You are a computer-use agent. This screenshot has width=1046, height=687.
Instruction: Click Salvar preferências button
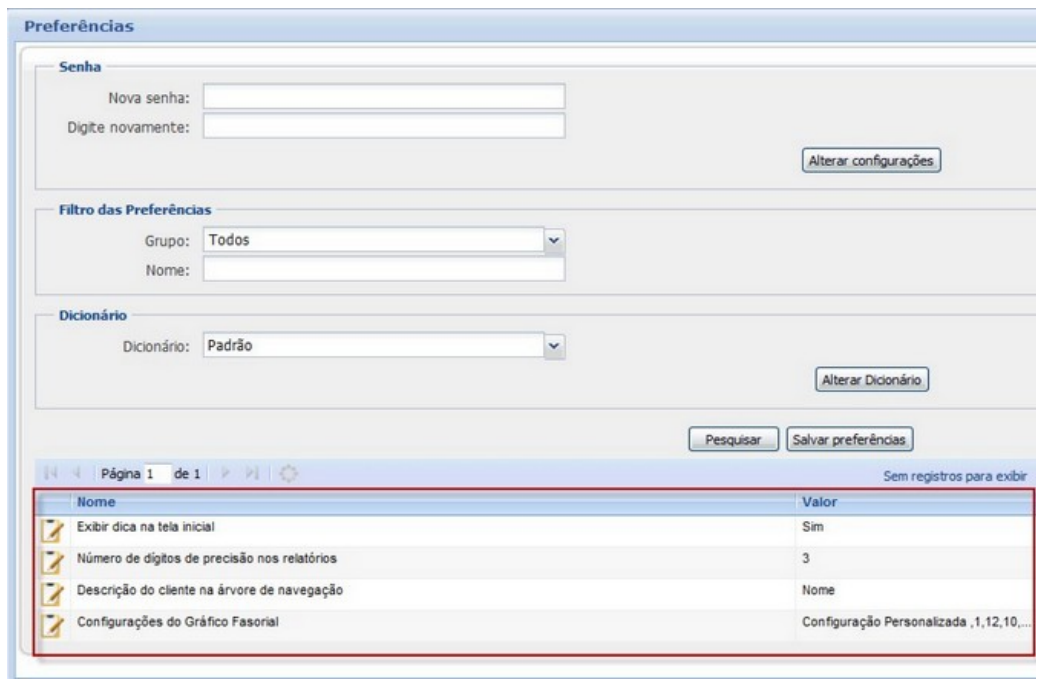(x=849, y=438)
